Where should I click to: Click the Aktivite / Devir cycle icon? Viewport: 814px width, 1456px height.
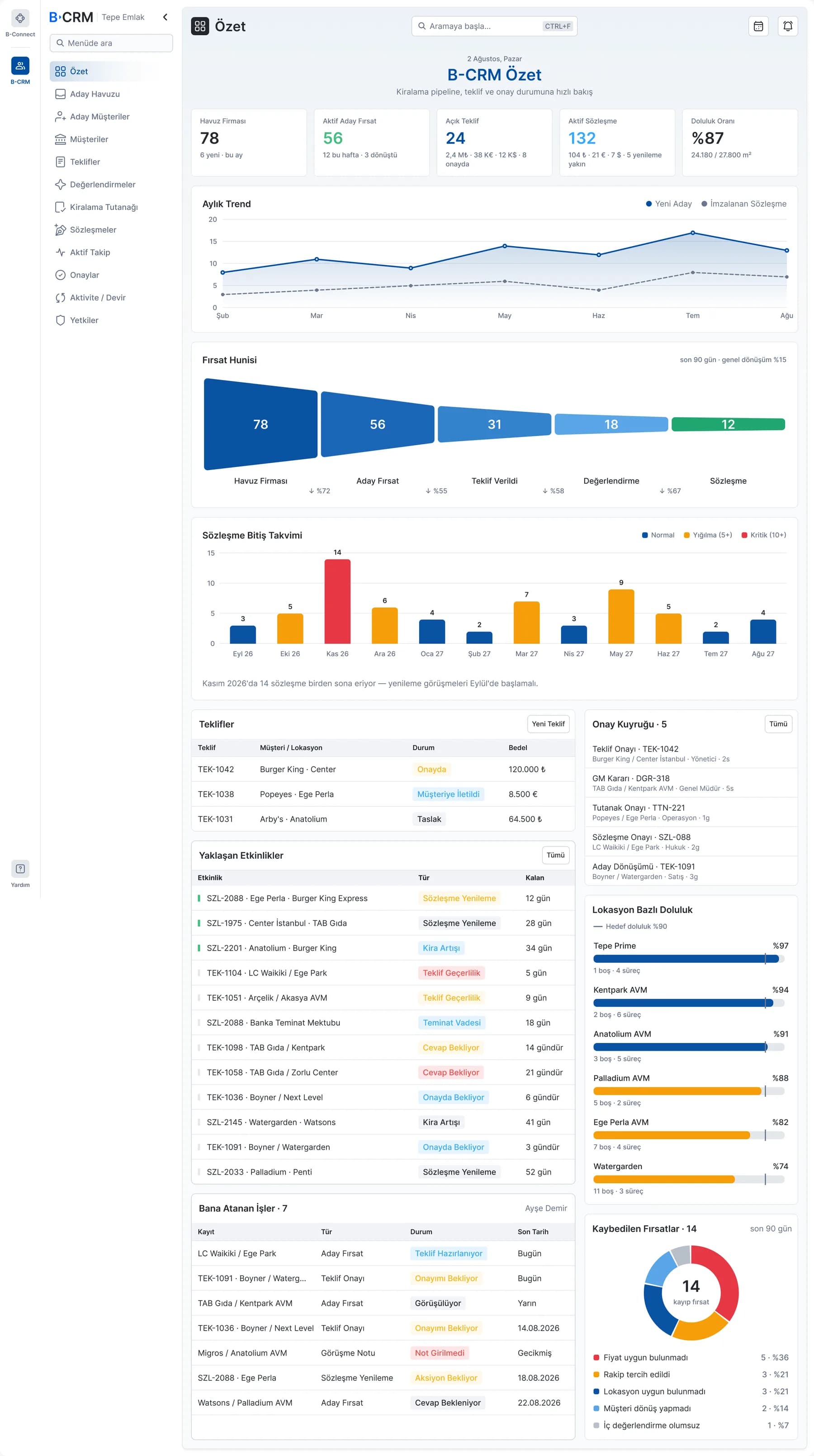click(61, 297)
